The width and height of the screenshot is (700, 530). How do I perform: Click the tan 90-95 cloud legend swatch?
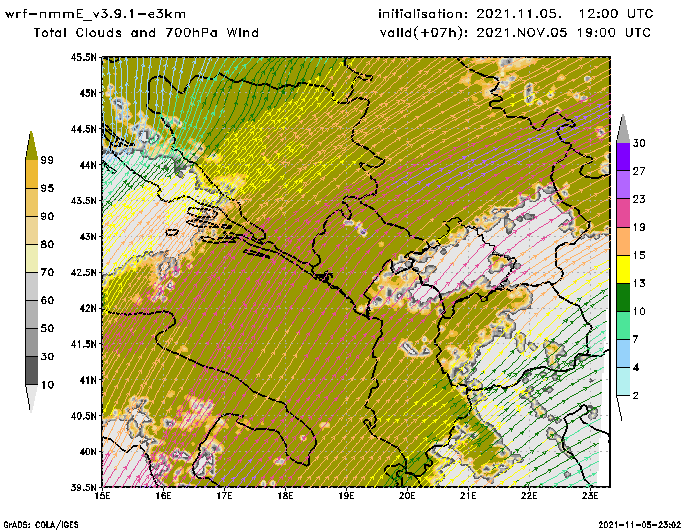(x=32, y=203)
